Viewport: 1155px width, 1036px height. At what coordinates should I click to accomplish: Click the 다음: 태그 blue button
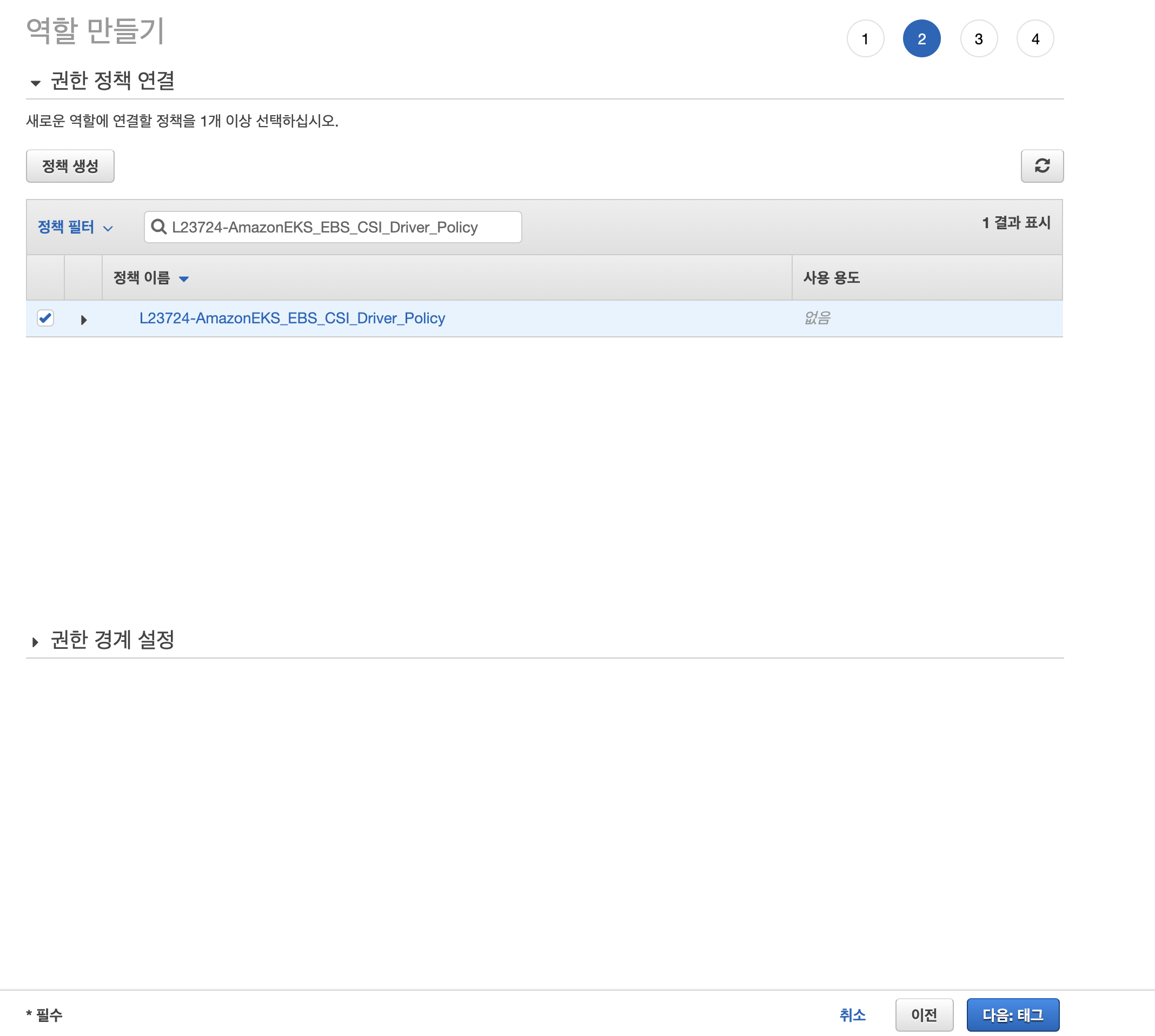1013,1015
